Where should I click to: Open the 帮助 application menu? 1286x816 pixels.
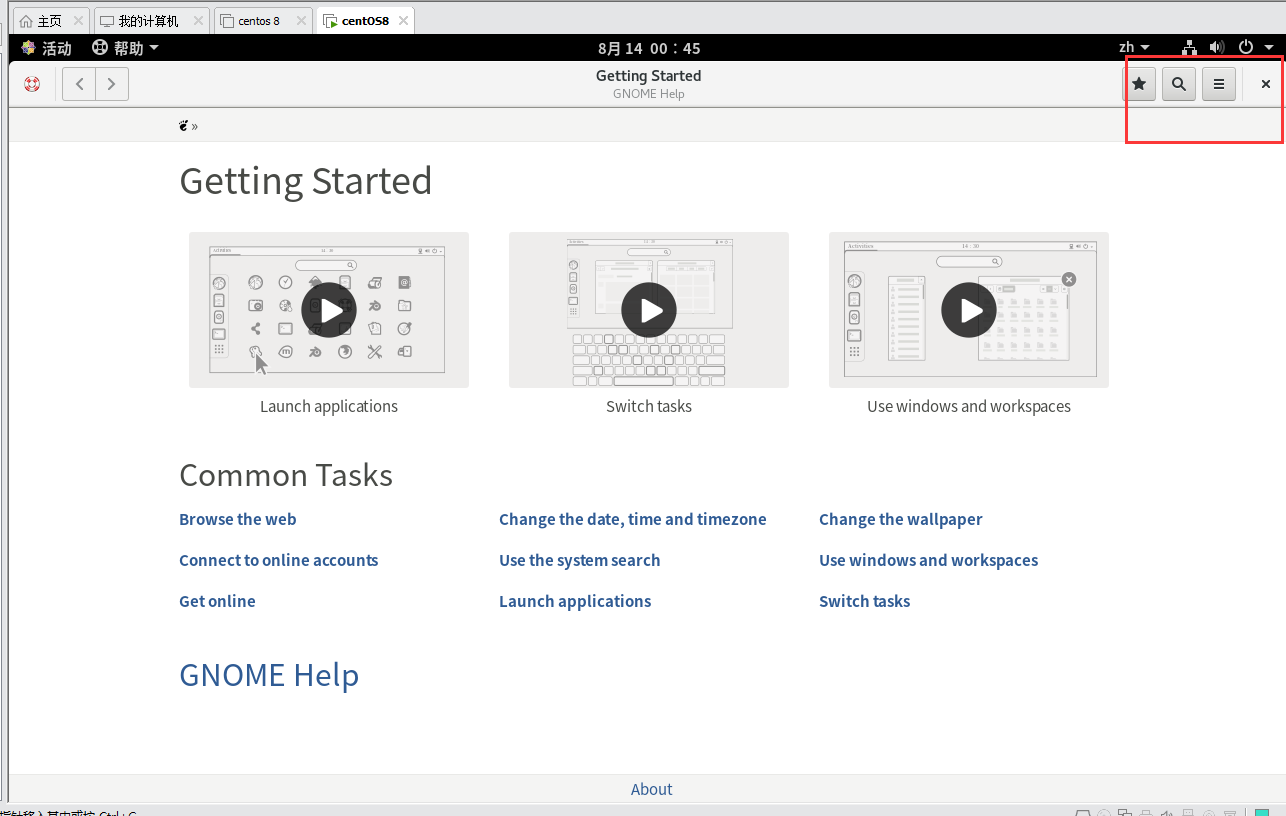tap(126, 48)
